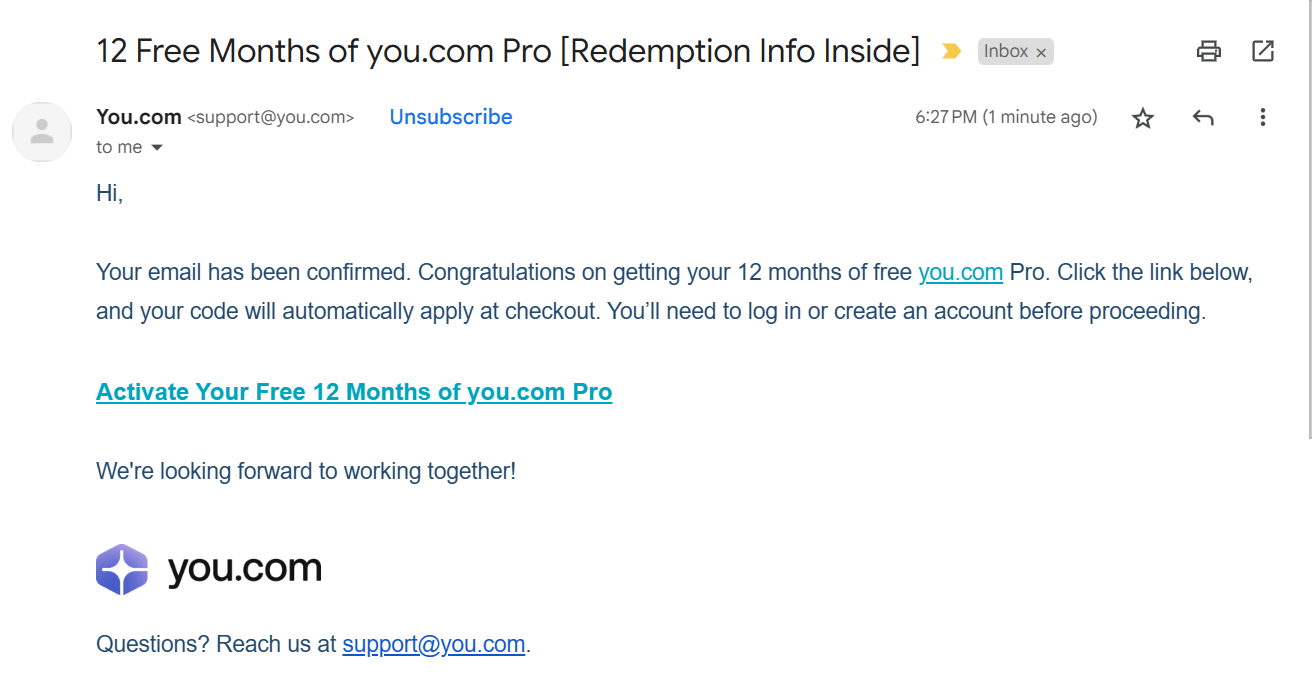
Task: Click the Unsubscribe link
Action: coord(451,117)
